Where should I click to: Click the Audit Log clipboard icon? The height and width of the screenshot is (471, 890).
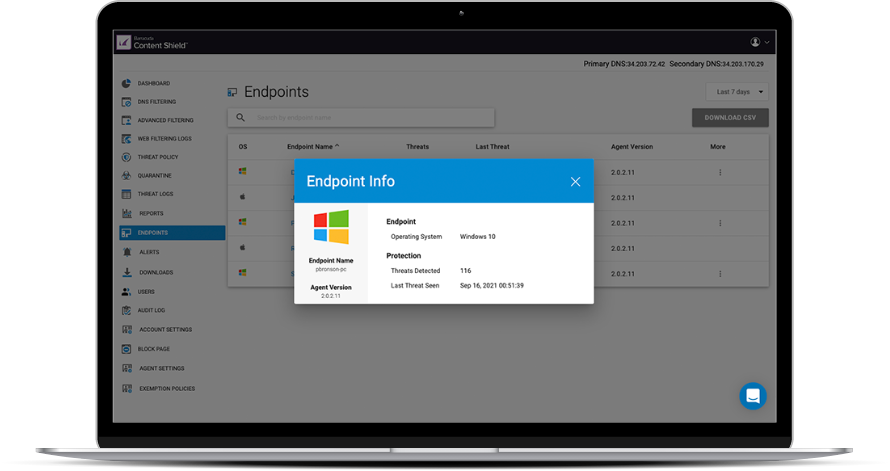[126, 310]
